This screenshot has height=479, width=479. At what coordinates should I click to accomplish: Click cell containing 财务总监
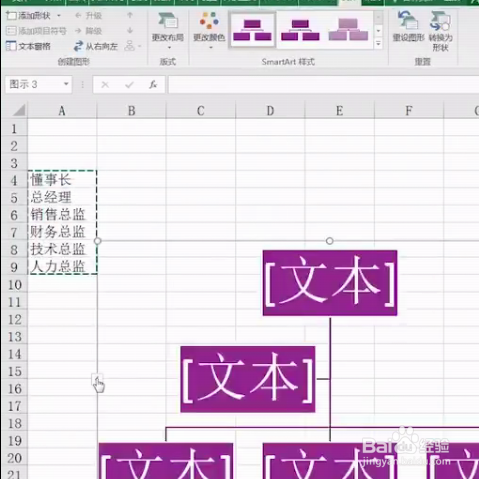coord(62,232)
